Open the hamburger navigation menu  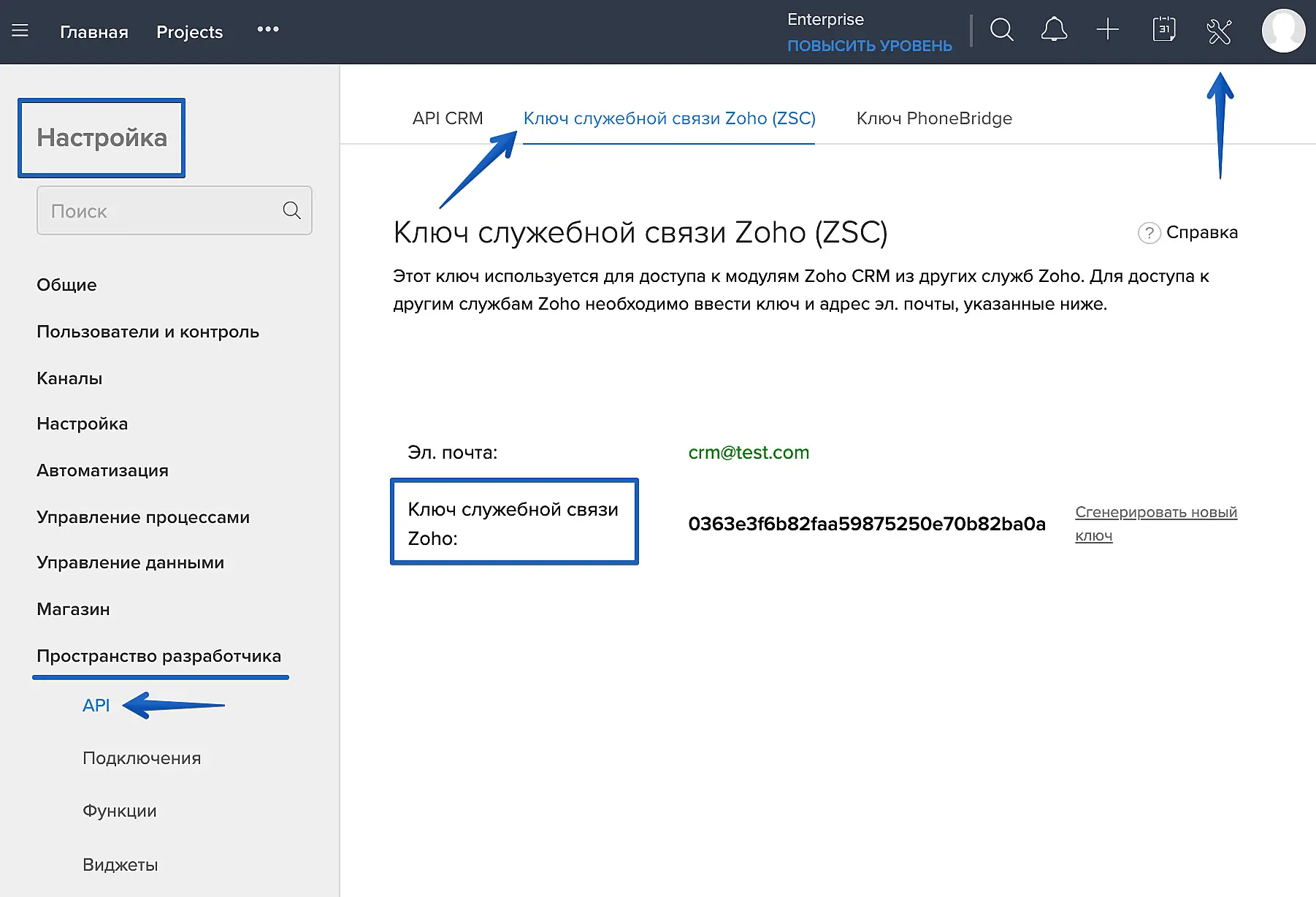[20, 31]
